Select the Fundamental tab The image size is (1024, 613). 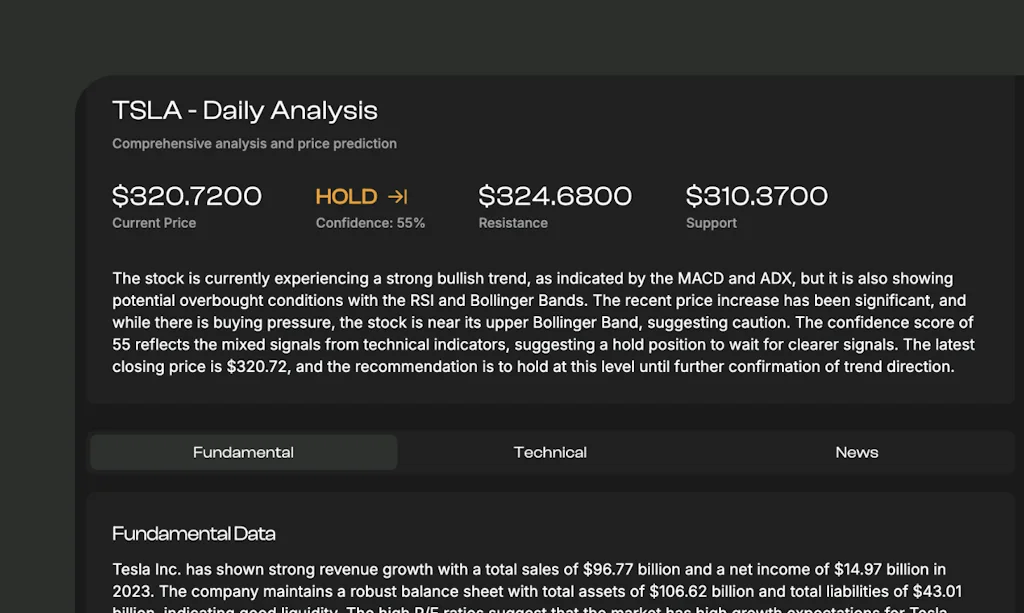point(243,452)
